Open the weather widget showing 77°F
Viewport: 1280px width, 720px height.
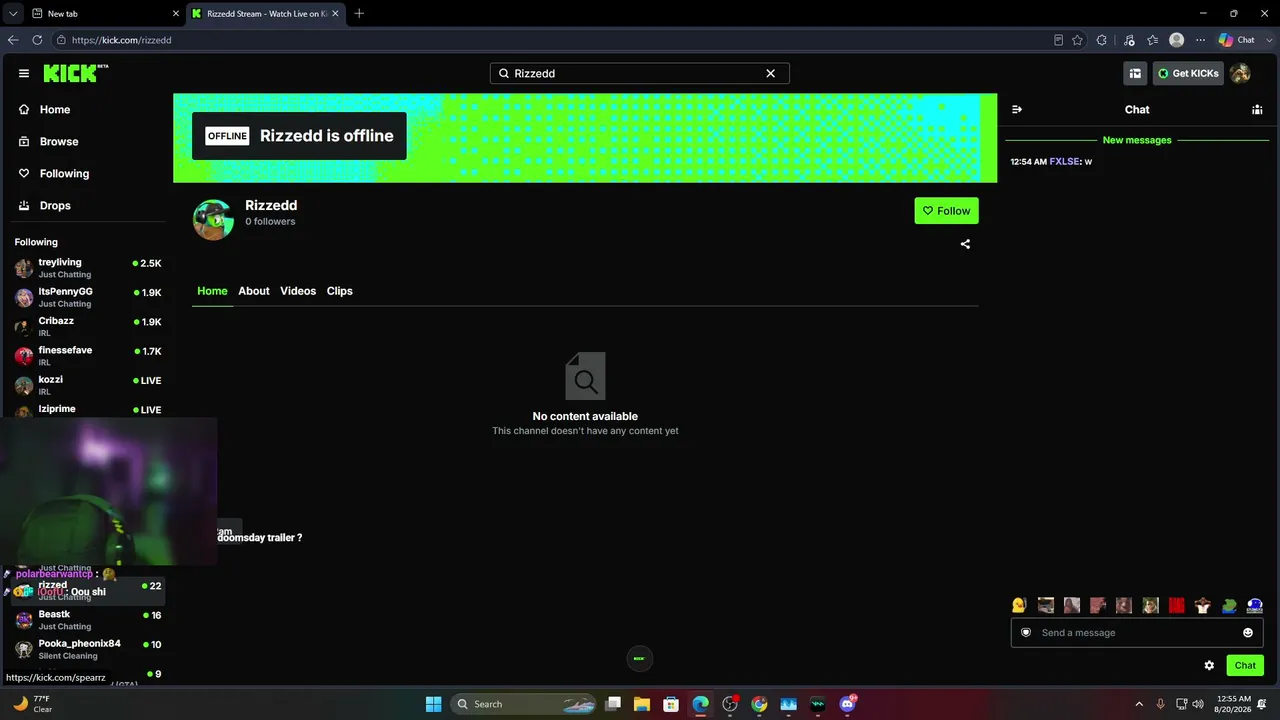point(32,704)
